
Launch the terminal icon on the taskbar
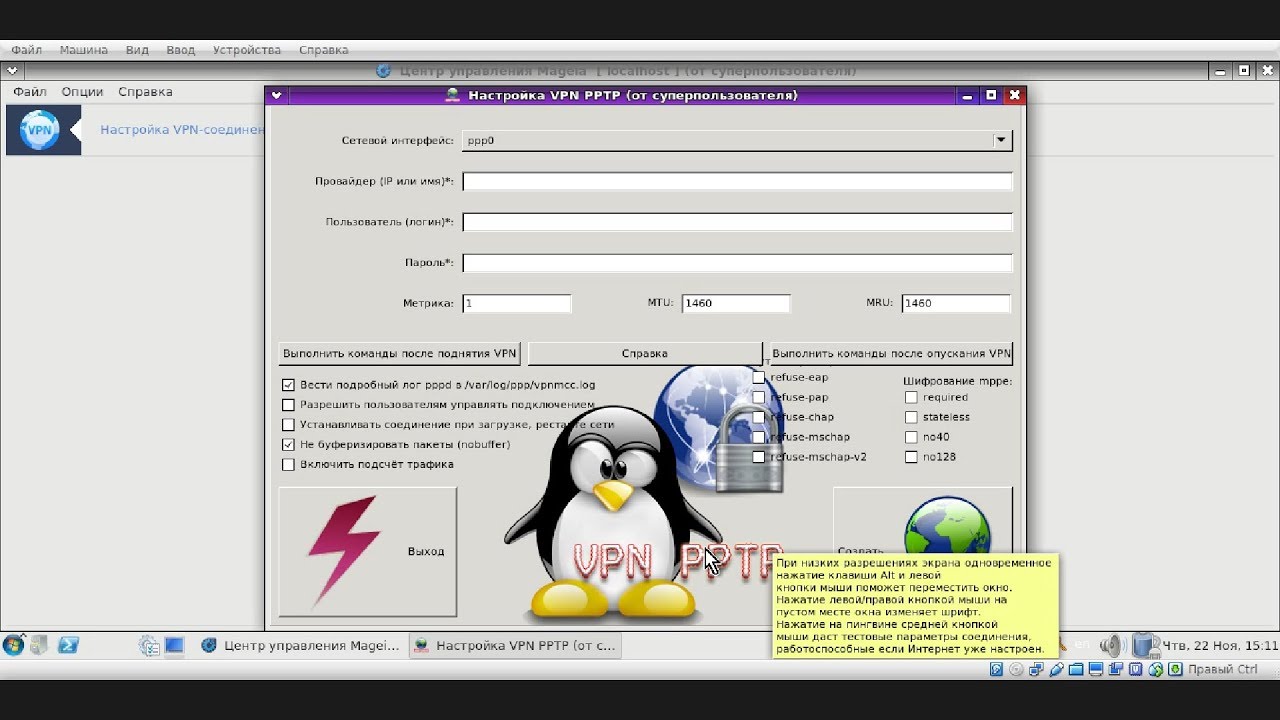[x=68, y=645]
